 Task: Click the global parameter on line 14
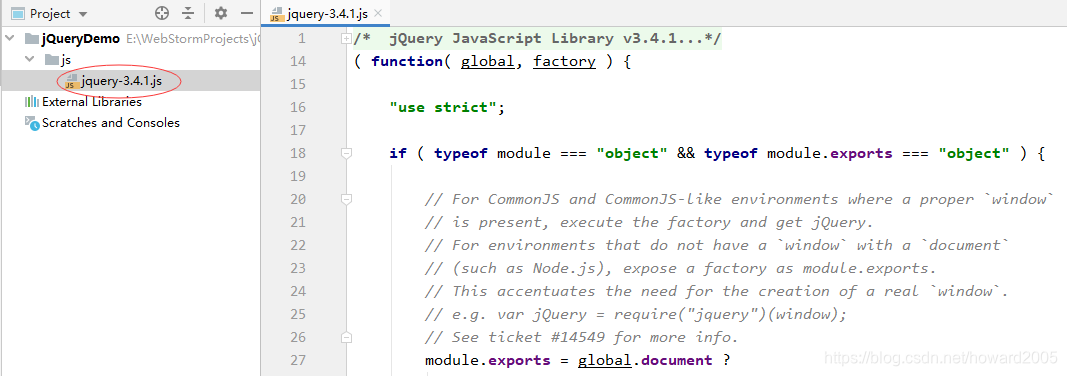[487, 62]
